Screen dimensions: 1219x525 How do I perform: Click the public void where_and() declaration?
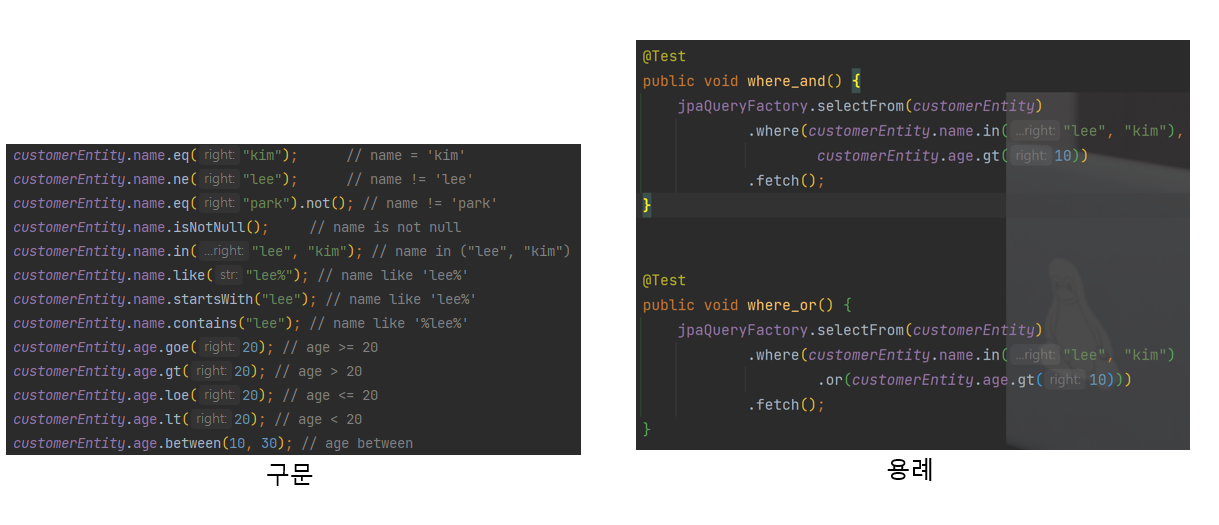click(x=752, y=81)
